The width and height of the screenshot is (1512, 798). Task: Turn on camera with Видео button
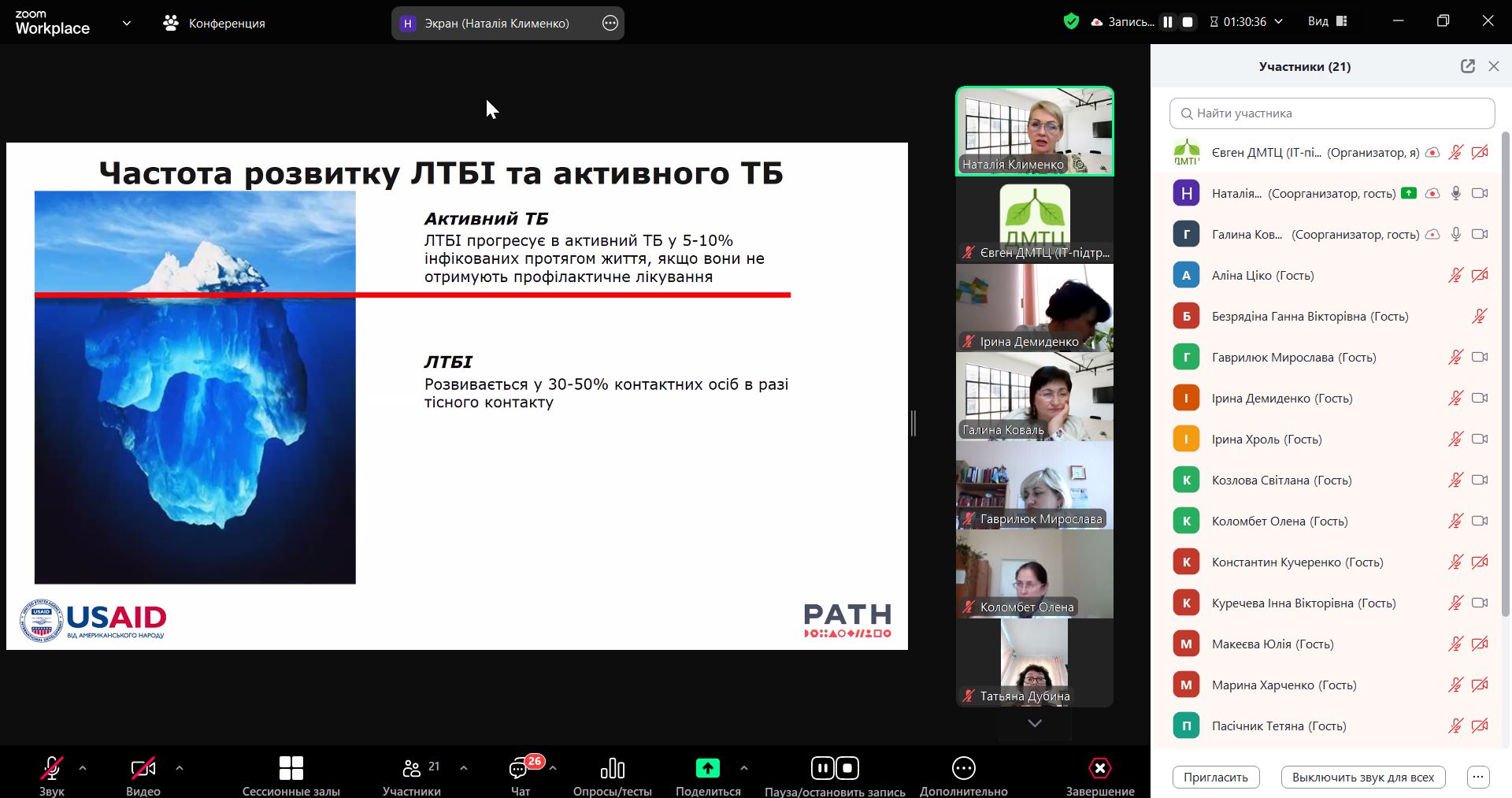[143, 768]
